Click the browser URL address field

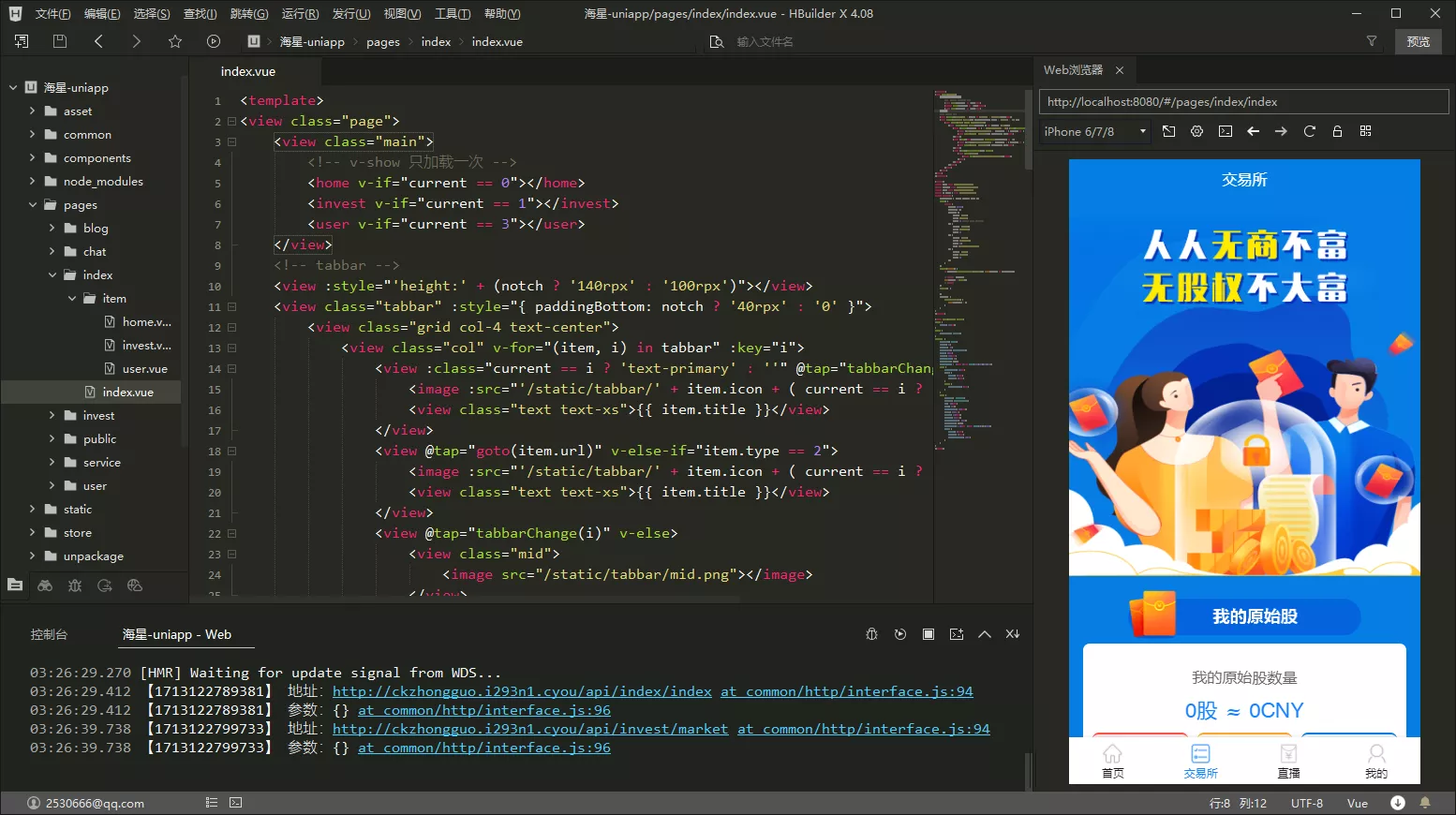click(x=1243, y=102)
